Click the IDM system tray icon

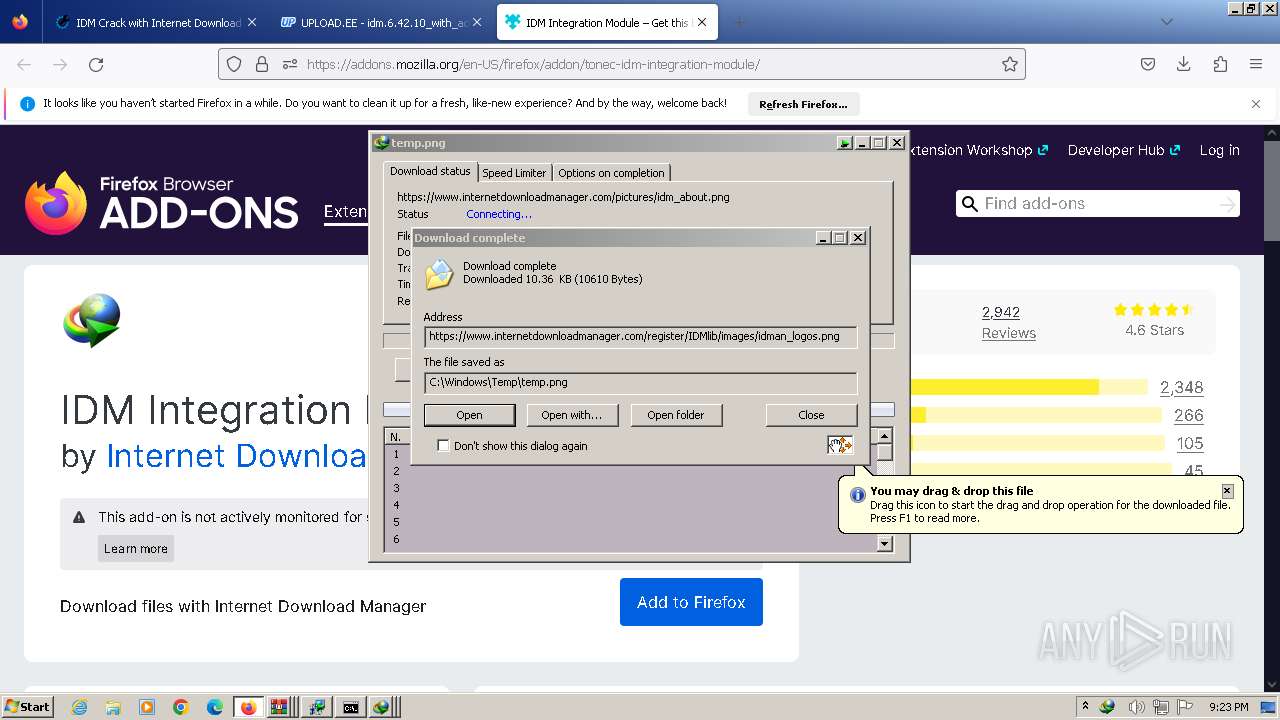coord(1107,707)
